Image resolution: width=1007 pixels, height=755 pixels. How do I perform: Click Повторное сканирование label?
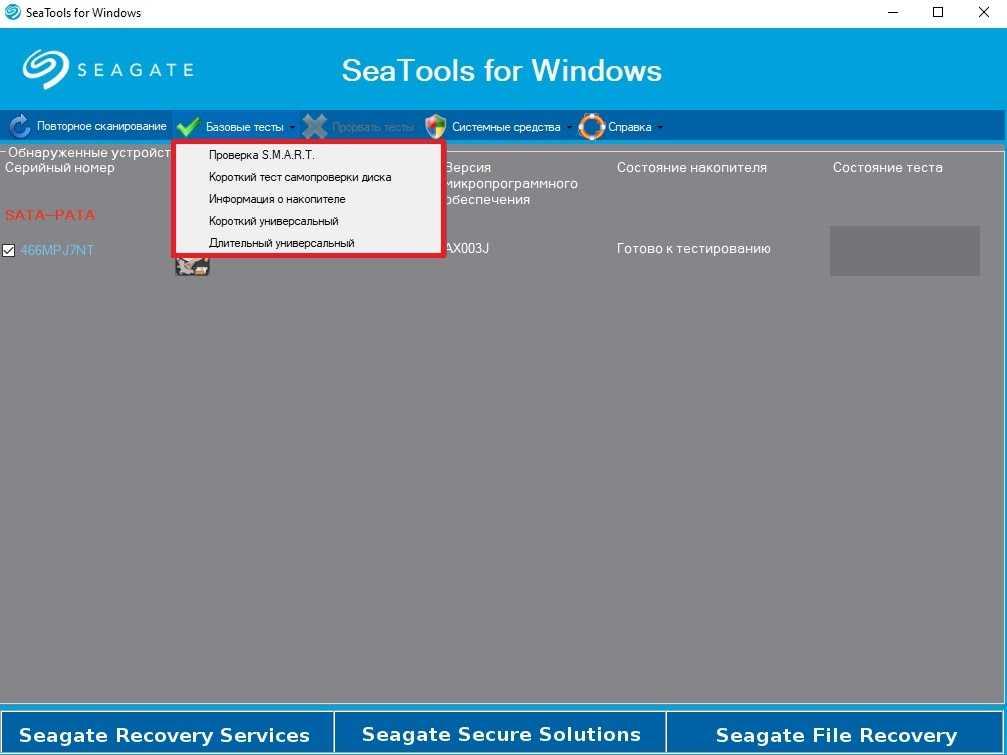coord(101,126)
